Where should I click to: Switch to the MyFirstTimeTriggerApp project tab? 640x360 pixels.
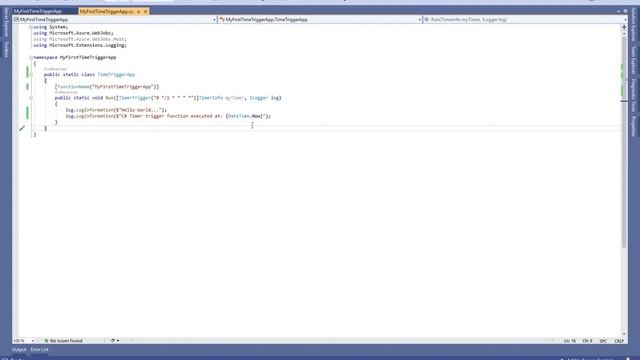pos(38,11)
